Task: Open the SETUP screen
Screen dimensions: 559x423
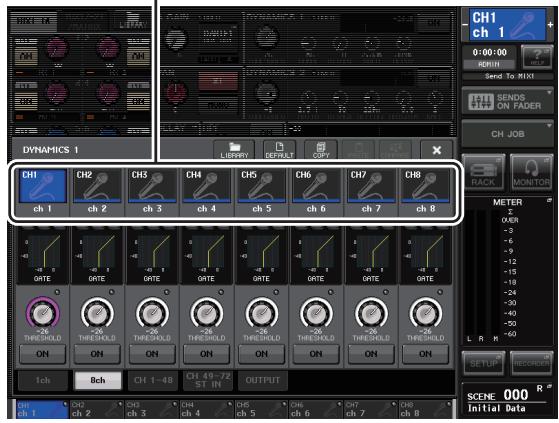Action: pyautogui.click(x=483, y=363)
